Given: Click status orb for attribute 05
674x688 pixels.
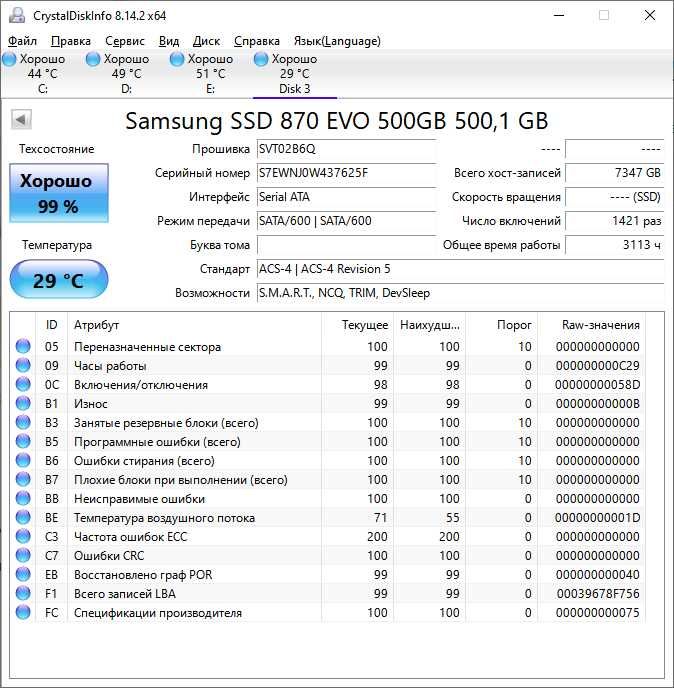Looking at the screenshot, I should [23, 346].
